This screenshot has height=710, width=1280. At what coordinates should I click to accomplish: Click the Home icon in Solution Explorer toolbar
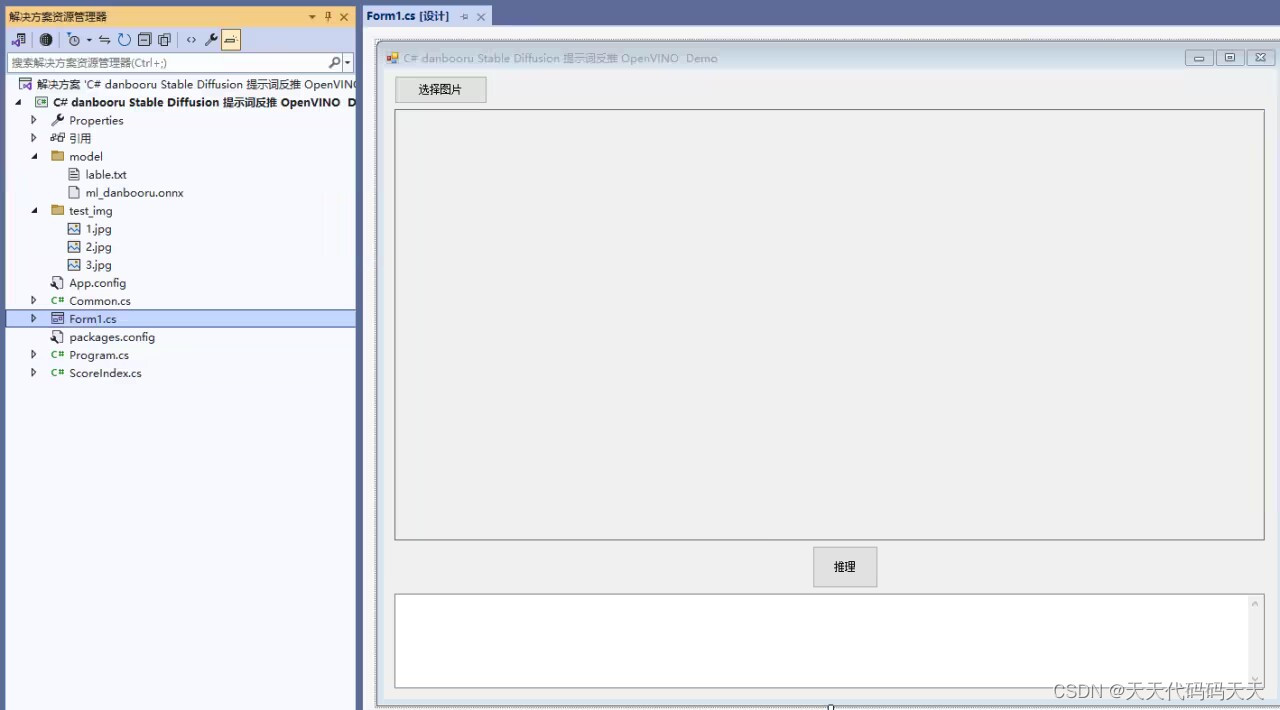pyautogui.click(x=46, y=40)
